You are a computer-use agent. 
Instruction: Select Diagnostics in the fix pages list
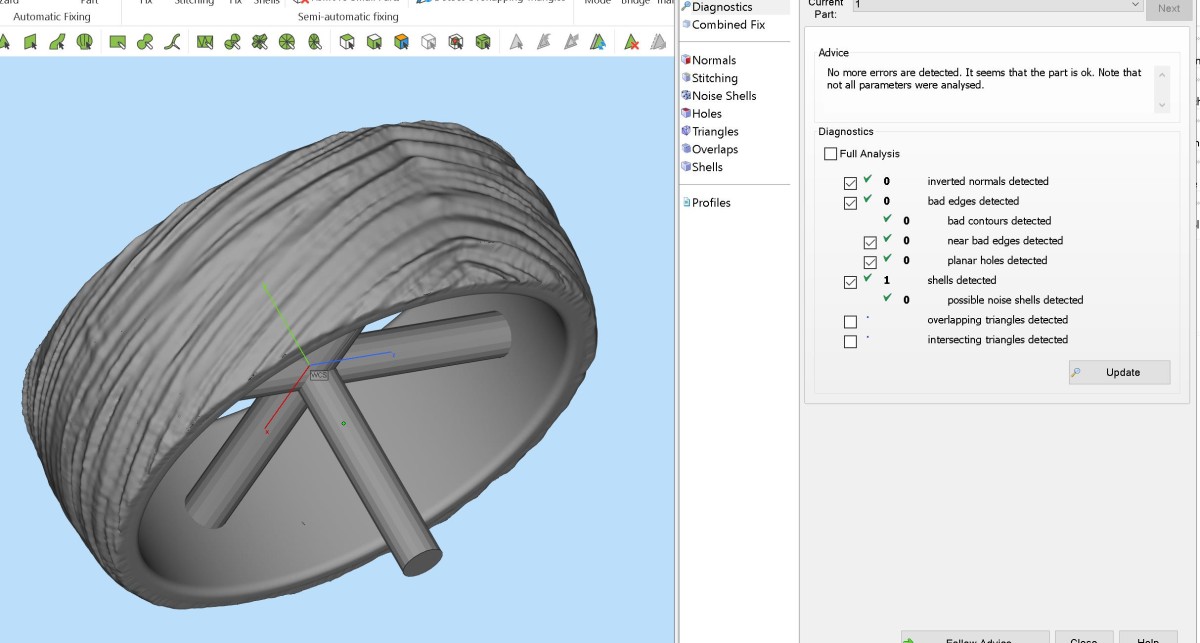(721, 7)
